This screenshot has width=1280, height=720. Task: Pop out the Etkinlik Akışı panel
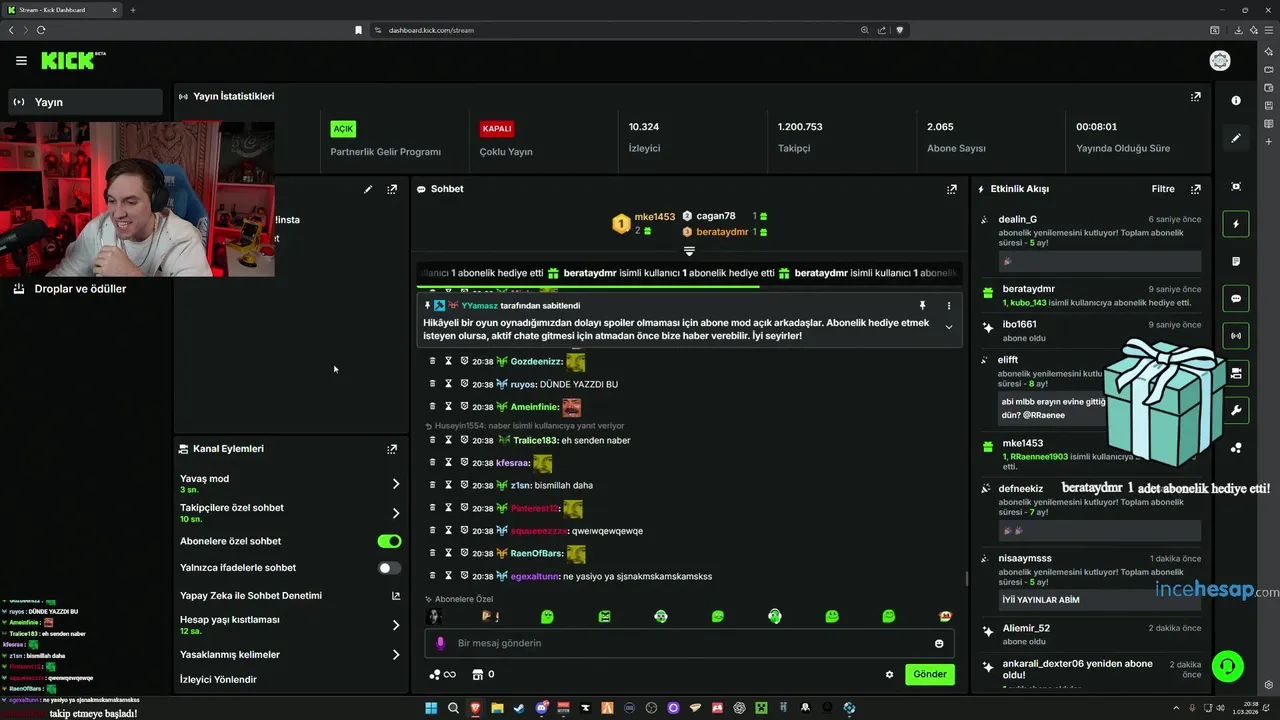point(1195,189)
